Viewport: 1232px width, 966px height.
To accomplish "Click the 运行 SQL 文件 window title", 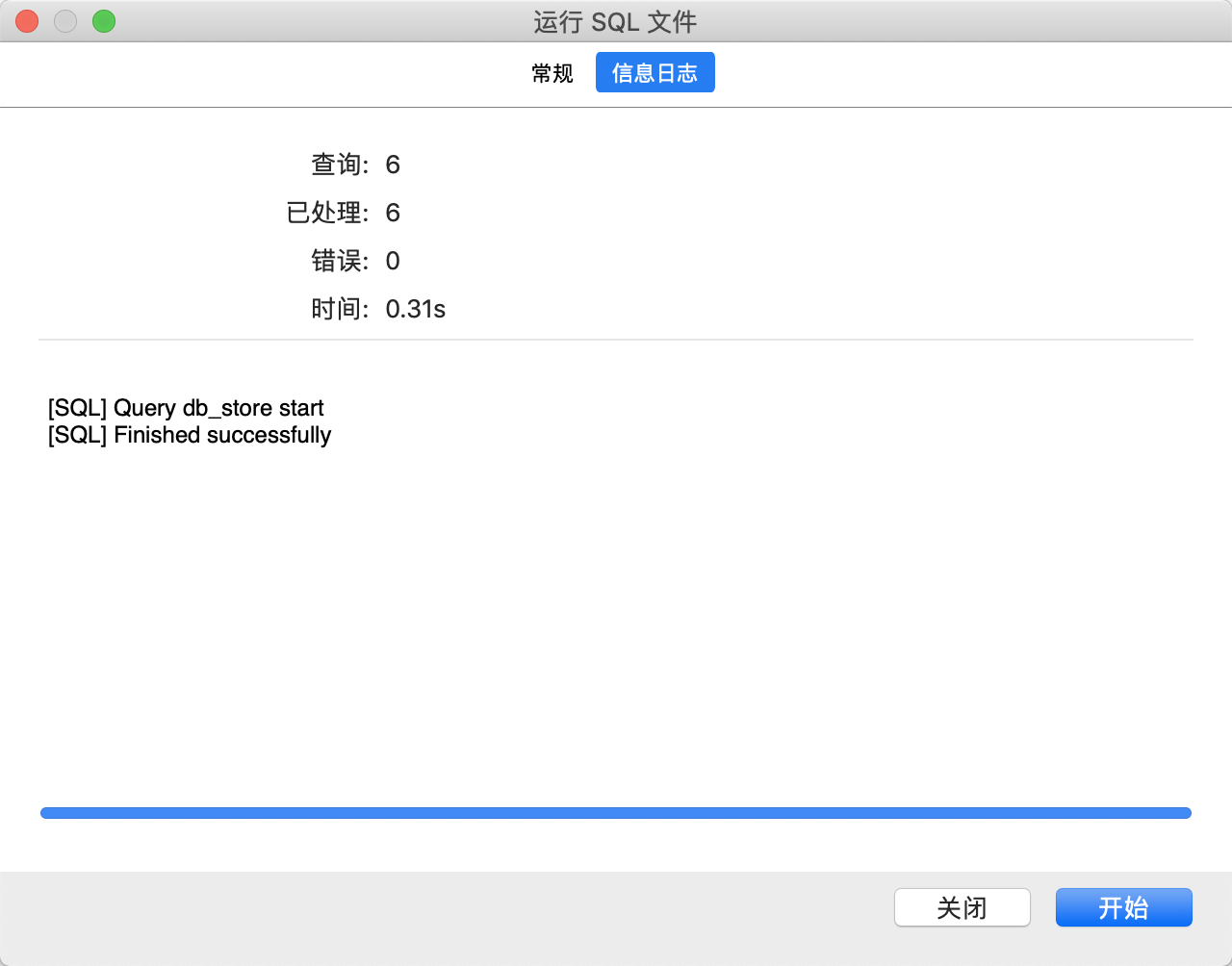I will pyautogui.click(x=616, y=21).
